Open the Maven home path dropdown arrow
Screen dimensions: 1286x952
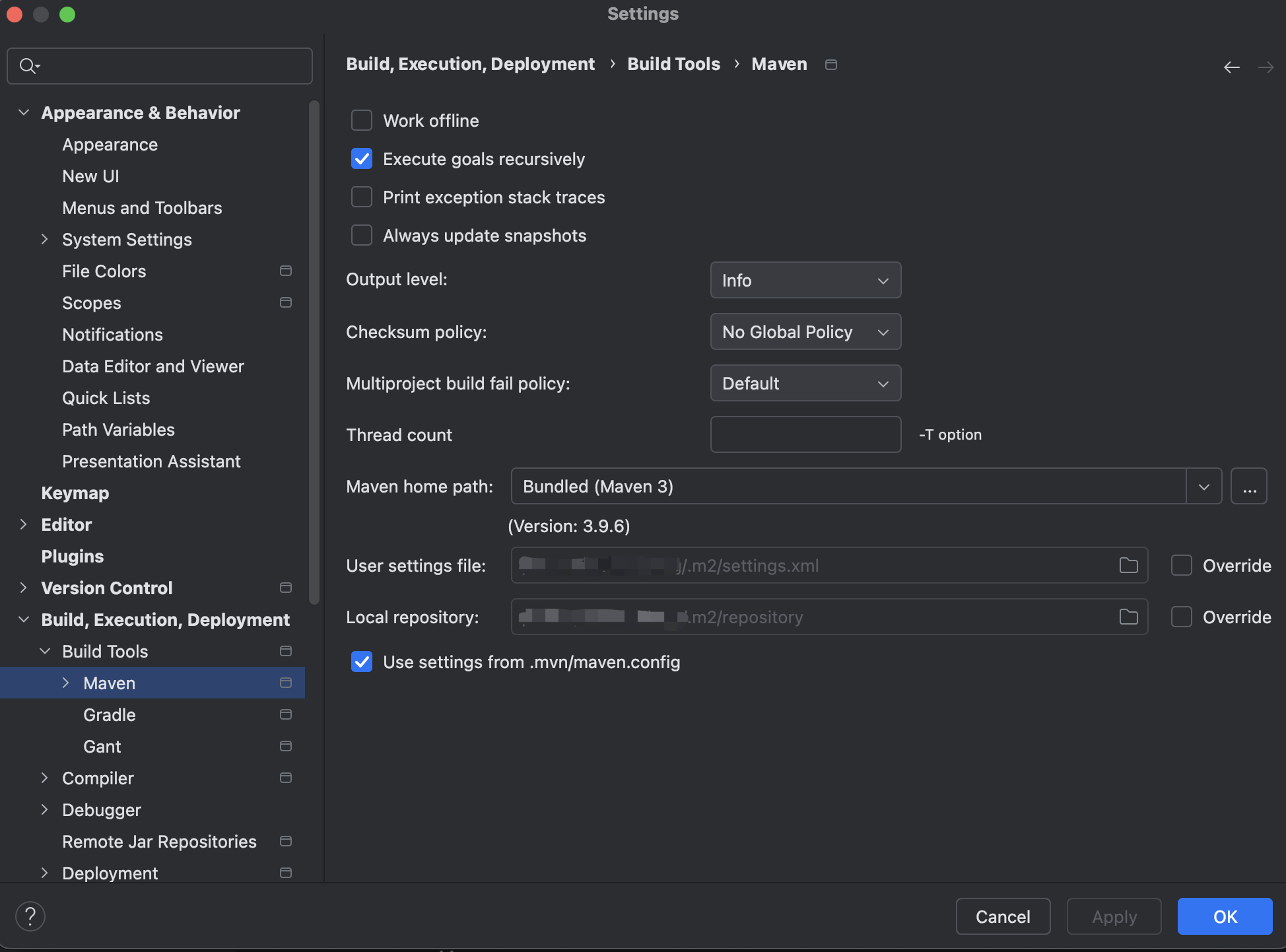tap(1204, 487)
